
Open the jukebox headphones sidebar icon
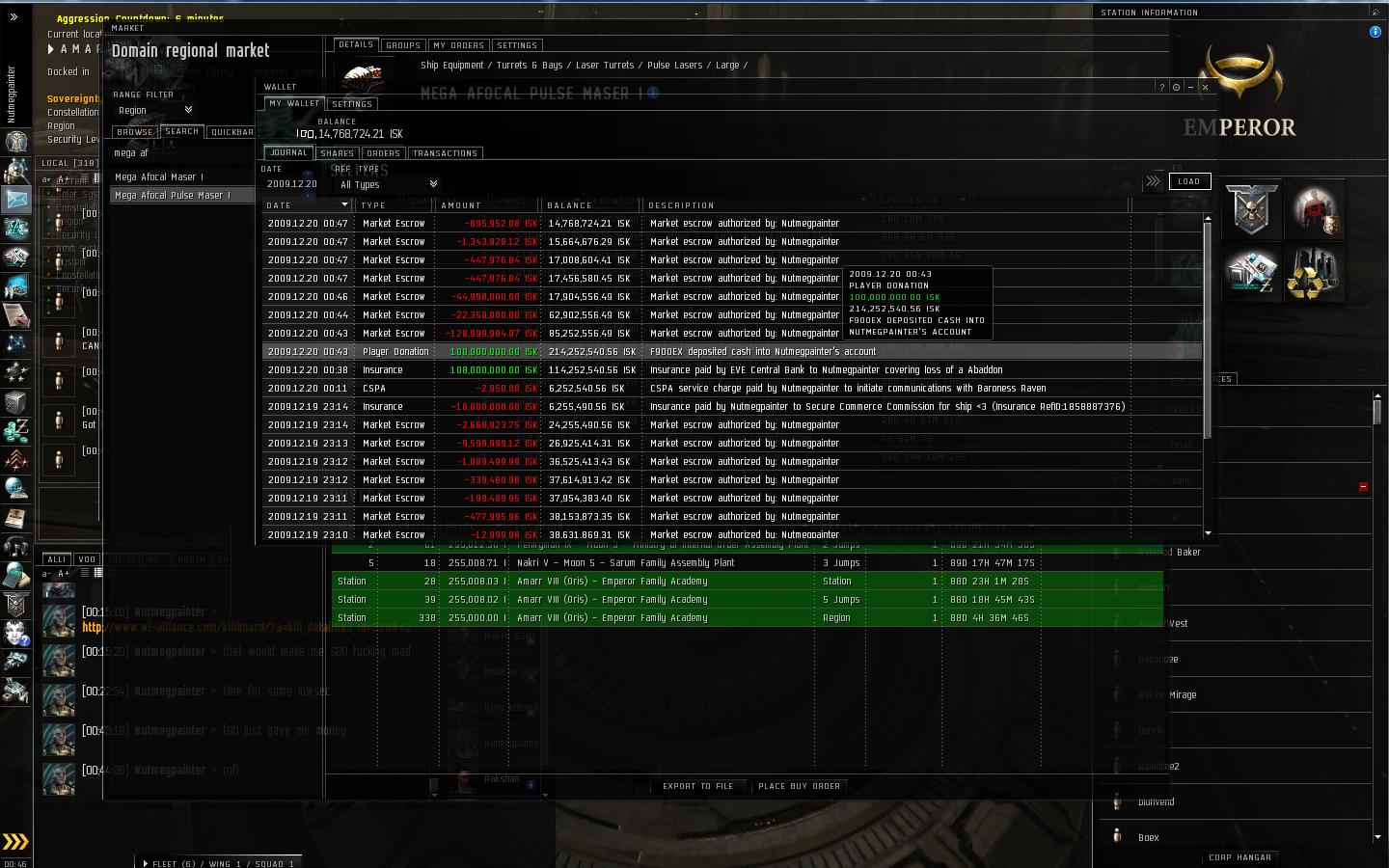tap(16, 547)
